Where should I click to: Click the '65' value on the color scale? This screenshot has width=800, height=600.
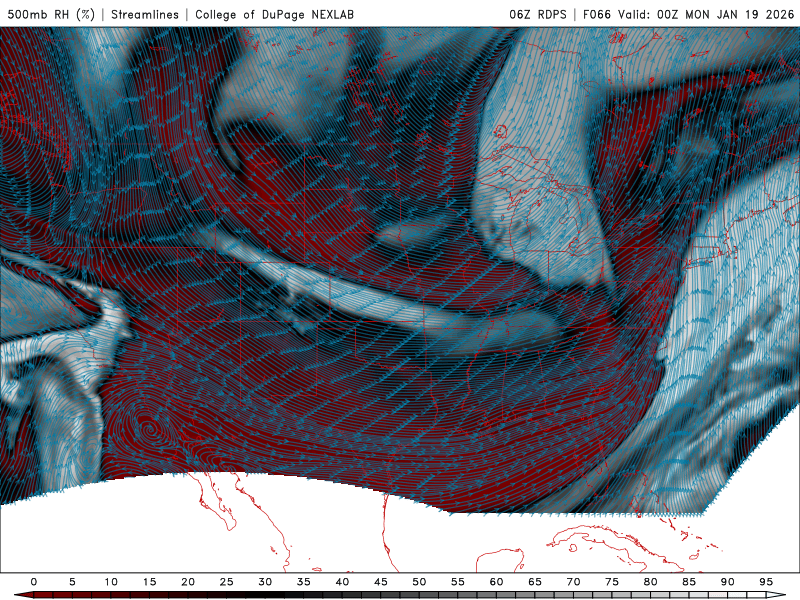pos(535,582)
